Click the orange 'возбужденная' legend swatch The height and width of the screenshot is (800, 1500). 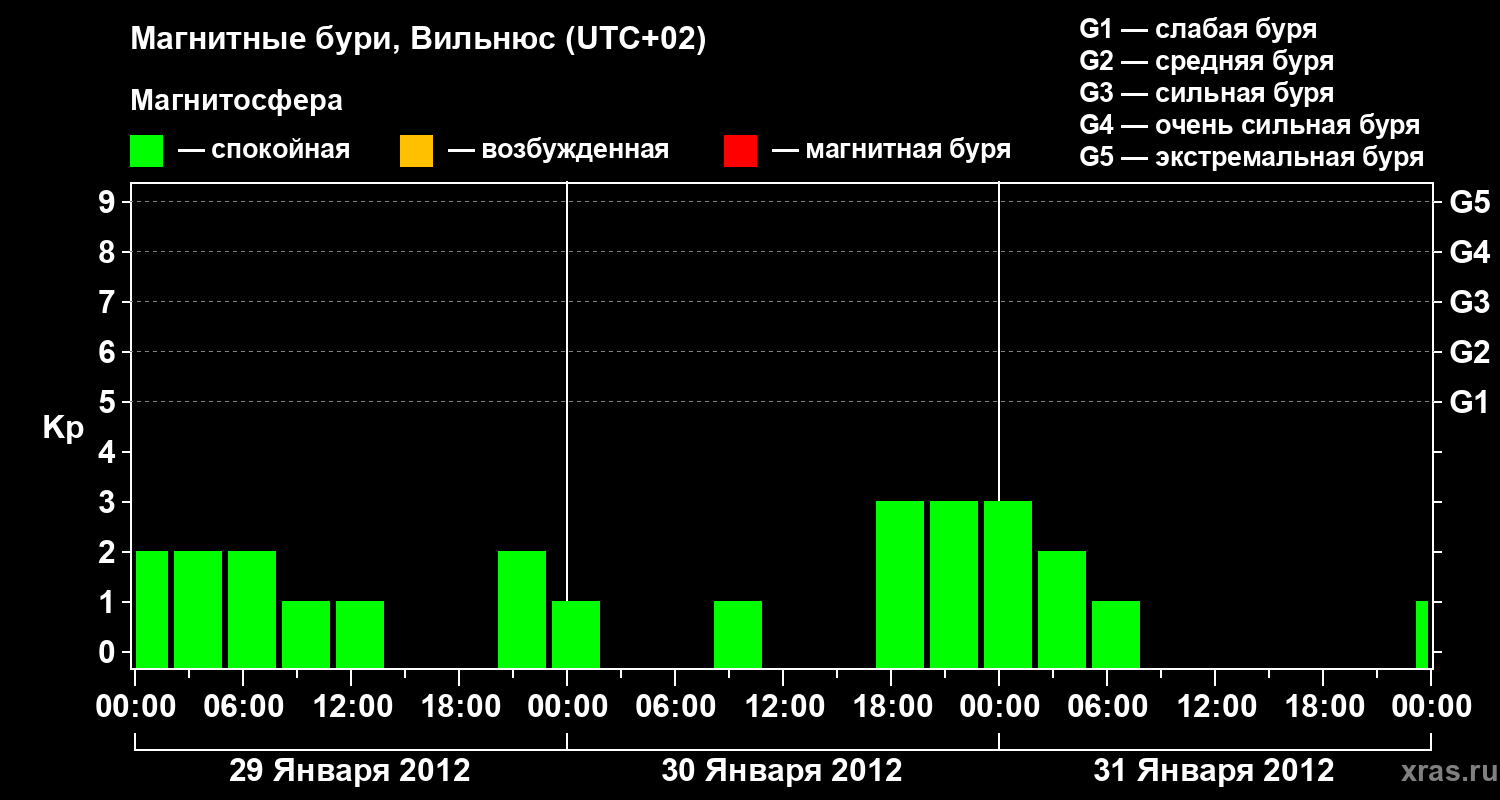click(416, 151)
